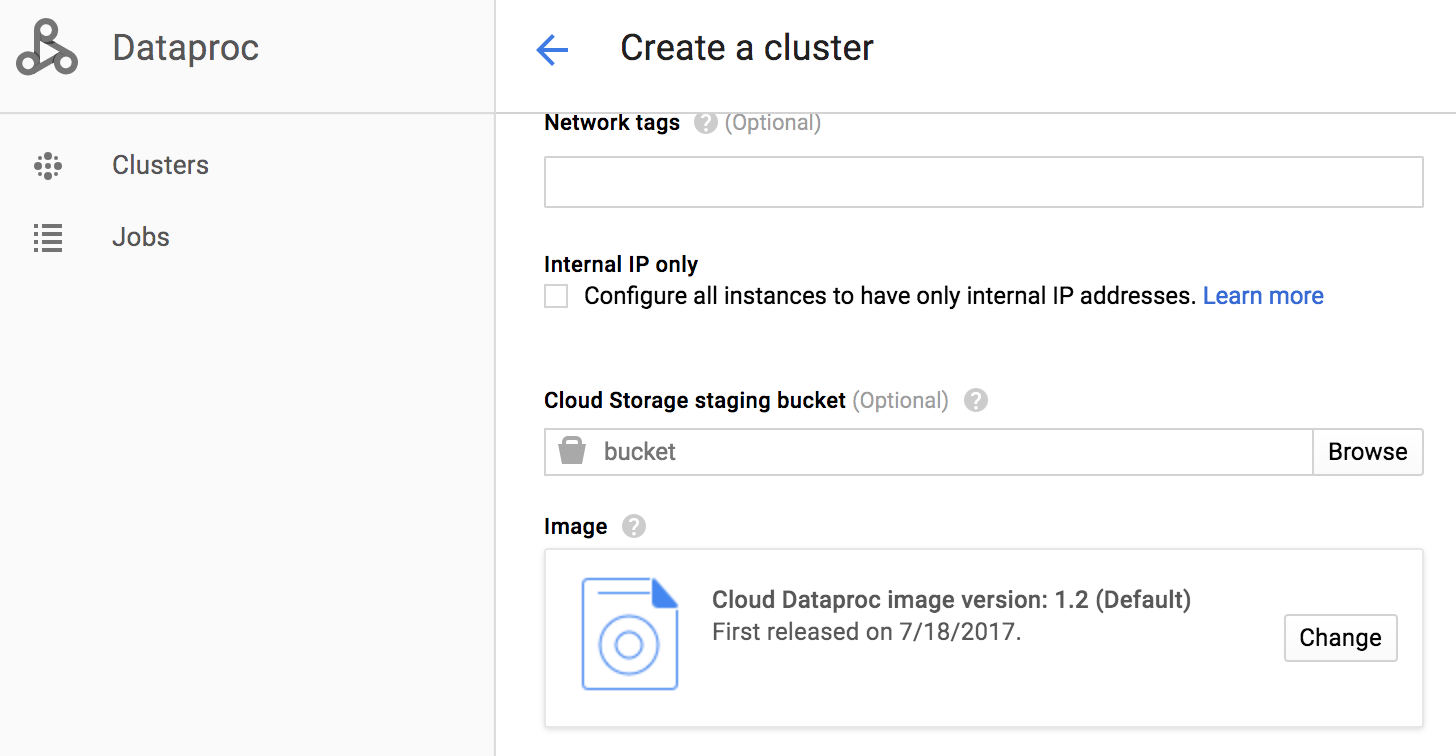Image resolution: width=1456 pixels, height=756 pixels.
Task: Open the Network tags help tooltip icon
Action: click(x=704, y=122)
